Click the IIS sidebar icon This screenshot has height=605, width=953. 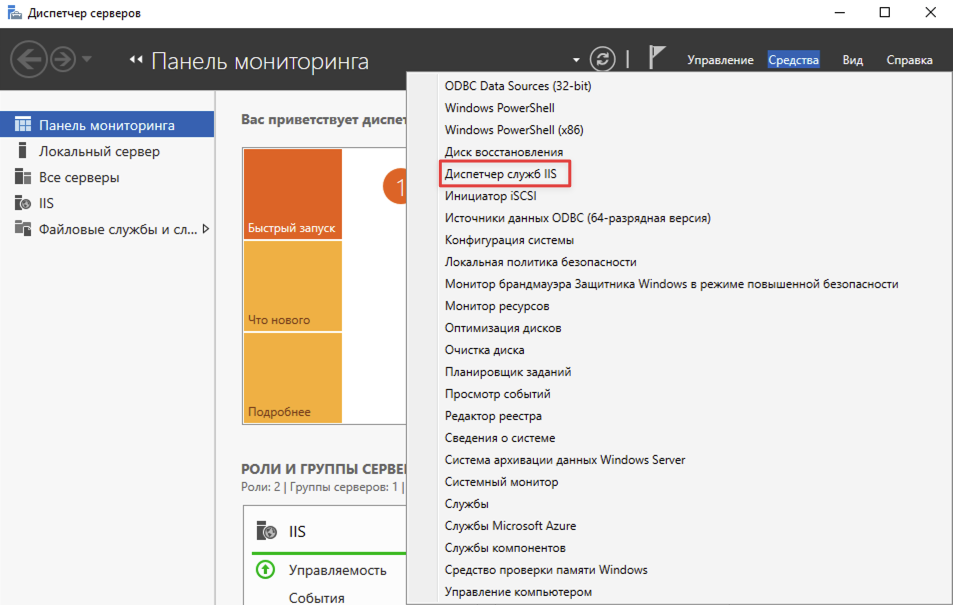(22, 202)
